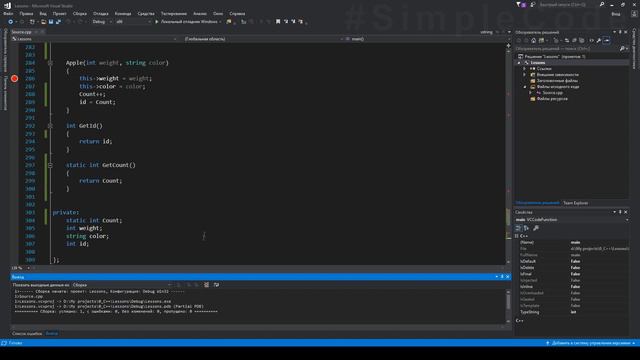Click Добавить в систему управления версиями

pyautogui.click(x=591, y=343)
